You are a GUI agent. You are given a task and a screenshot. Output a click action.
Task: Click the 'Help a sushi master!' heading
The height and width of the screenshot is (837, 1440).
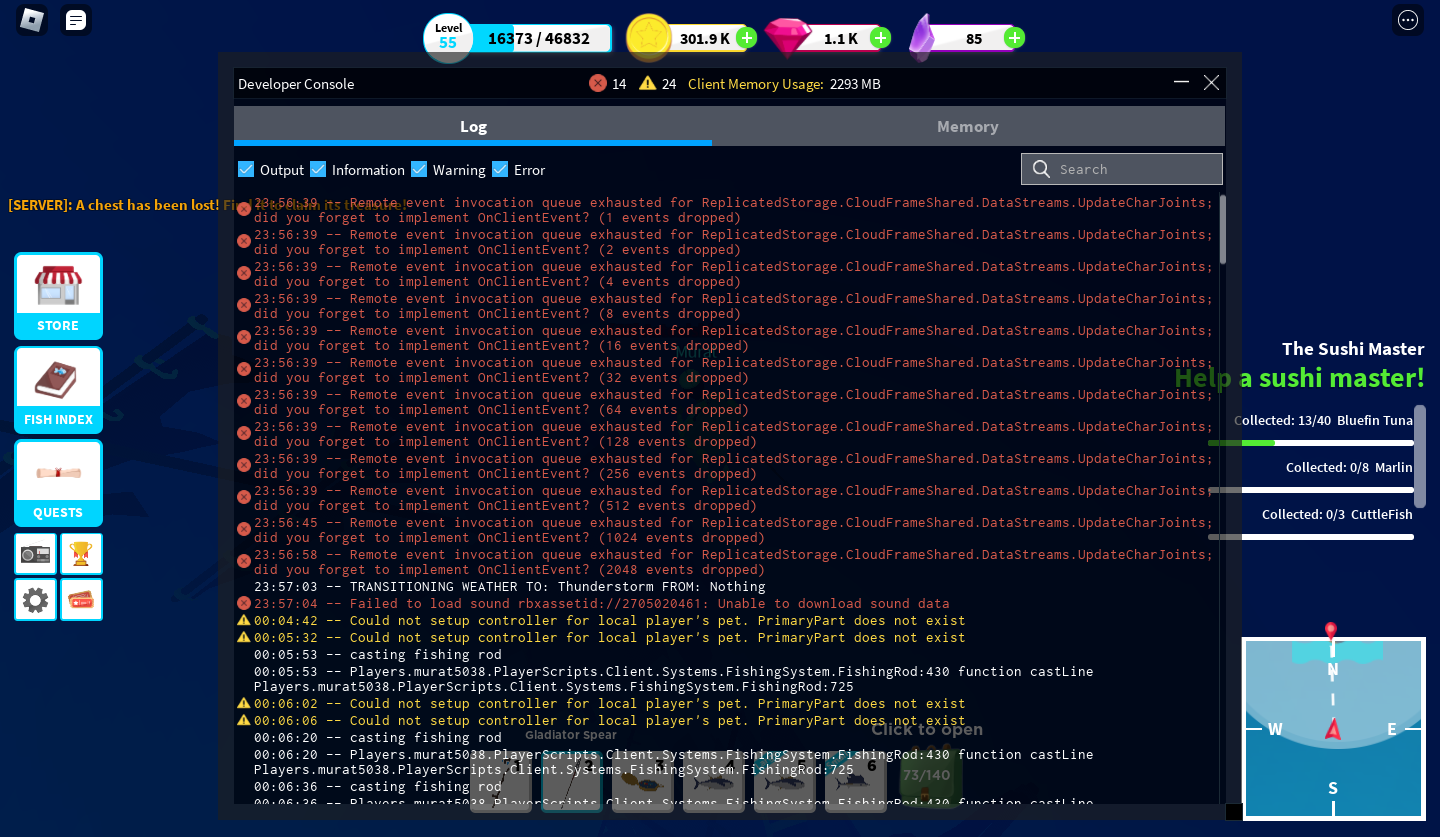[x=1299, y=378]
